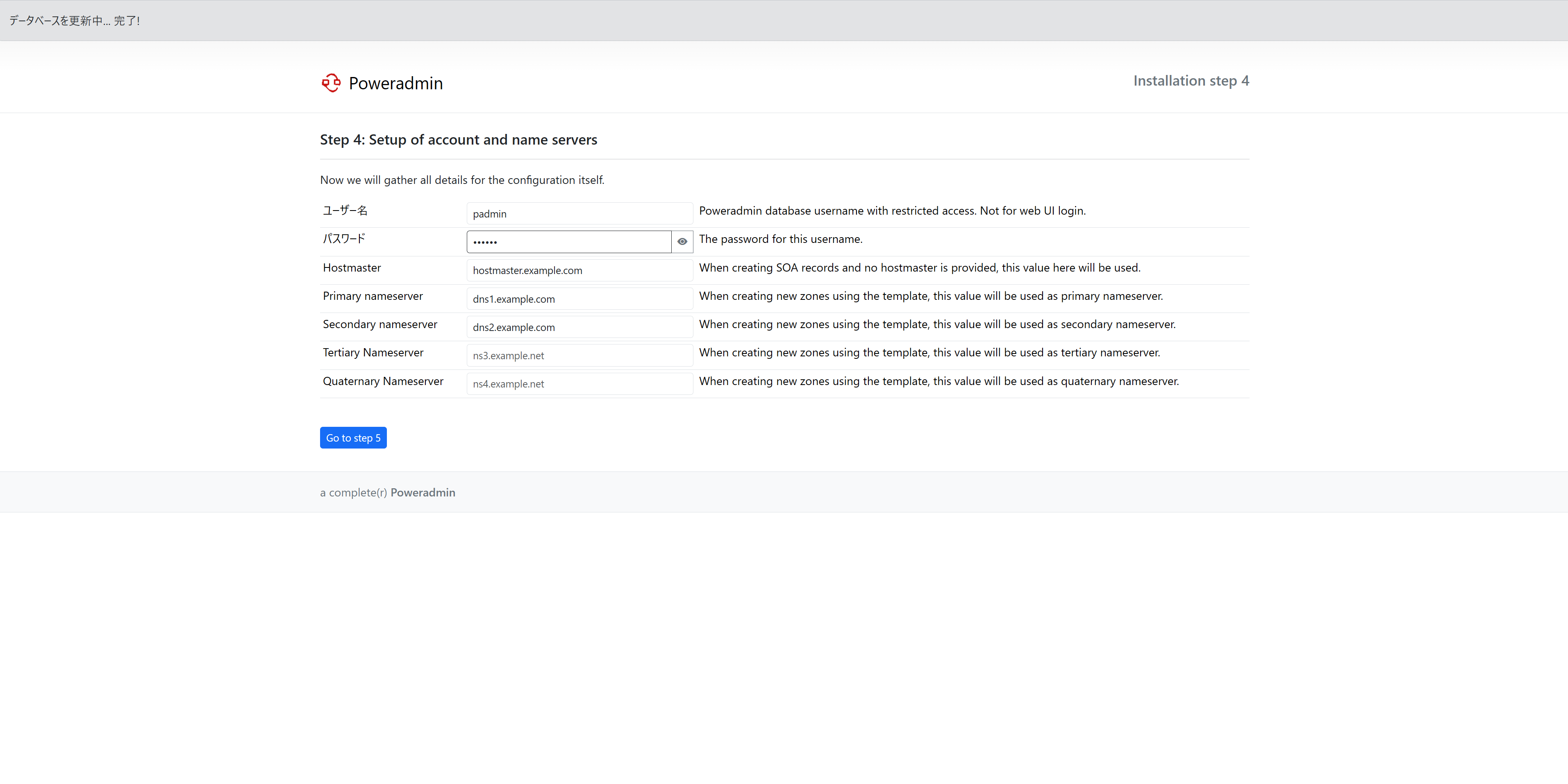
Task: Click the Hostmaster input field
Action: (579, 270)
